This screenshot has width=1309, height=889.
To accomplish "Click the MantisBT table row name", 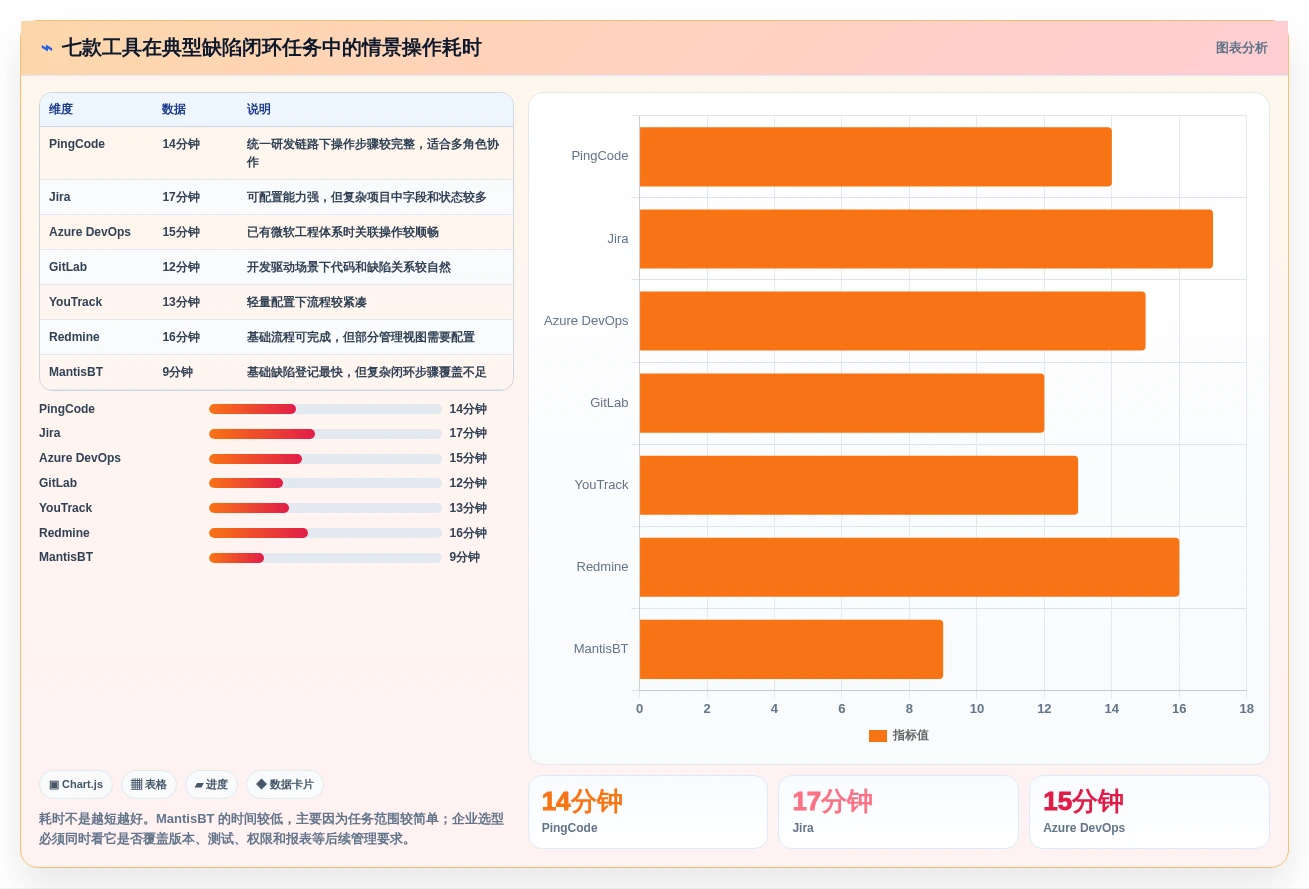I will pyautogui.click(x=76, y=372).
